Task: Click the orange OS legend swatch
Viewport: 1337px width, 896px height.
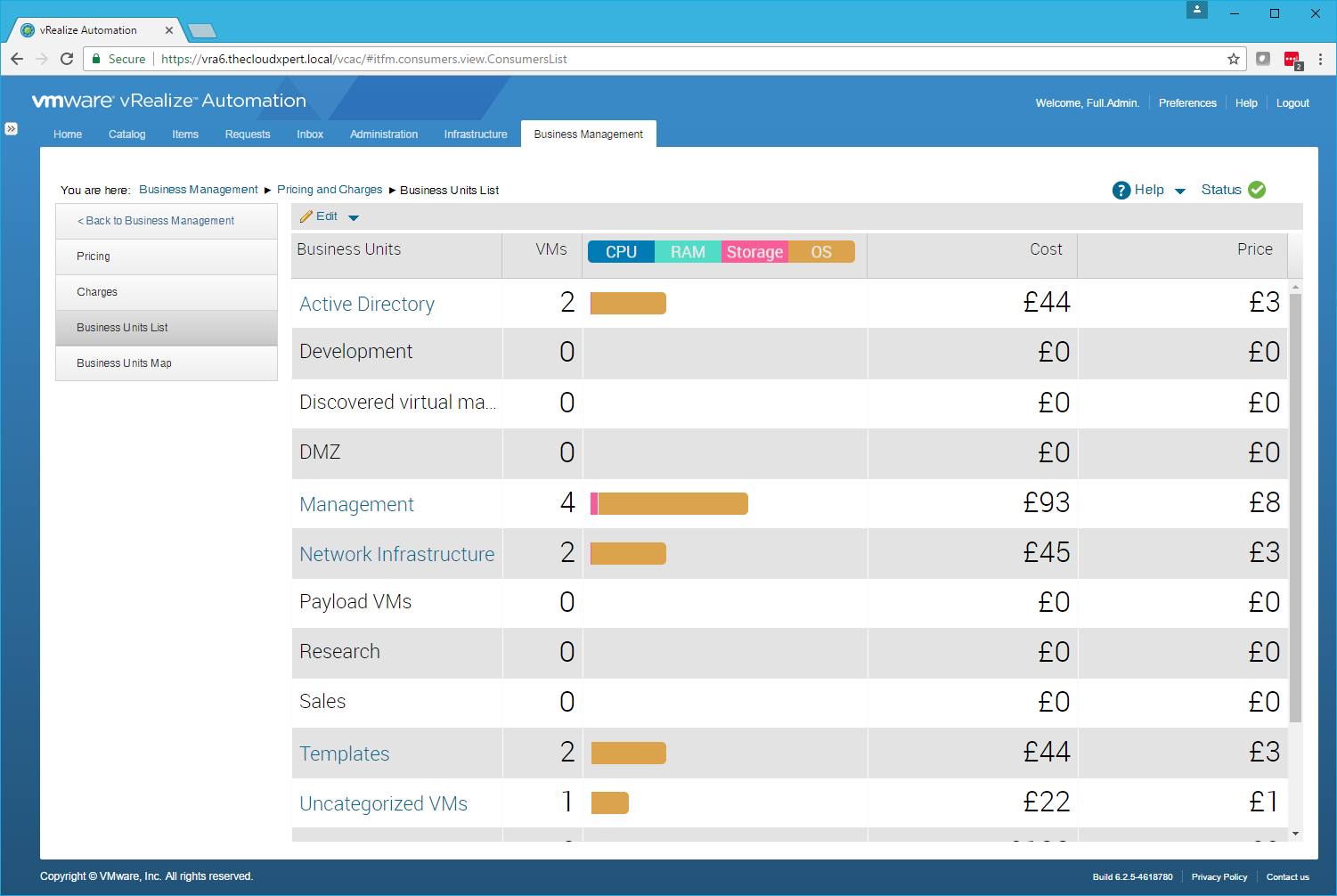Action: click(821, 252)
